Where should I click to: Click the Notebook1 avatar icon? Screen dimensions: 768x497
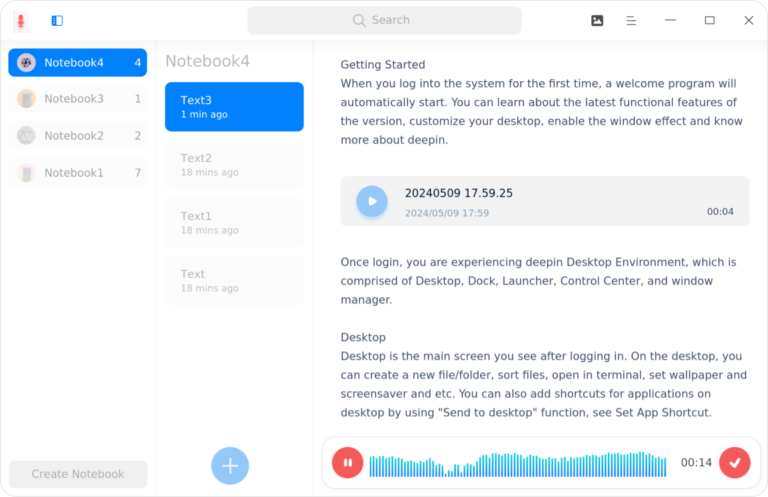click(x=27, y=173)
